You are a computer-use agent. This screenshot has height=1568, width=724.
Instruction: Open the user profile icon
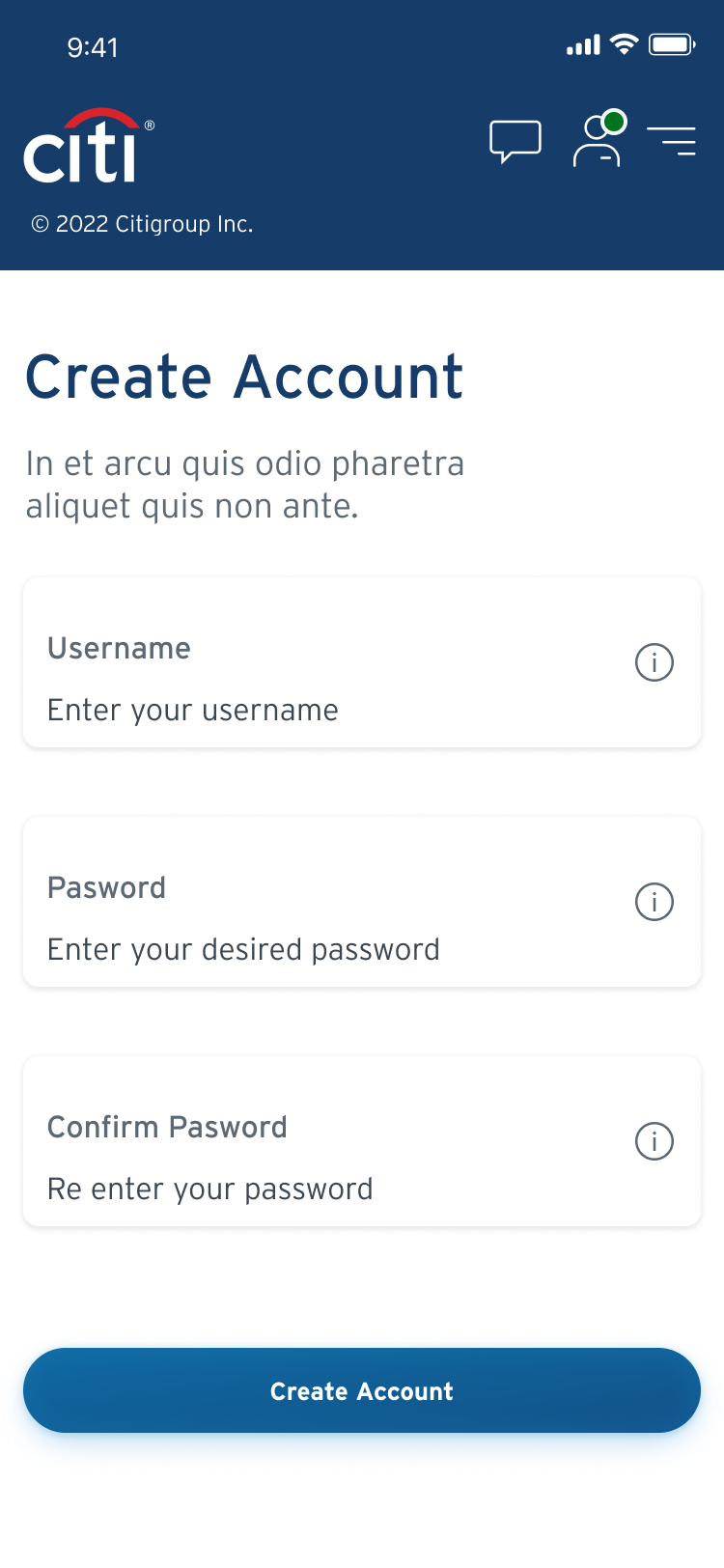[599, 139]
